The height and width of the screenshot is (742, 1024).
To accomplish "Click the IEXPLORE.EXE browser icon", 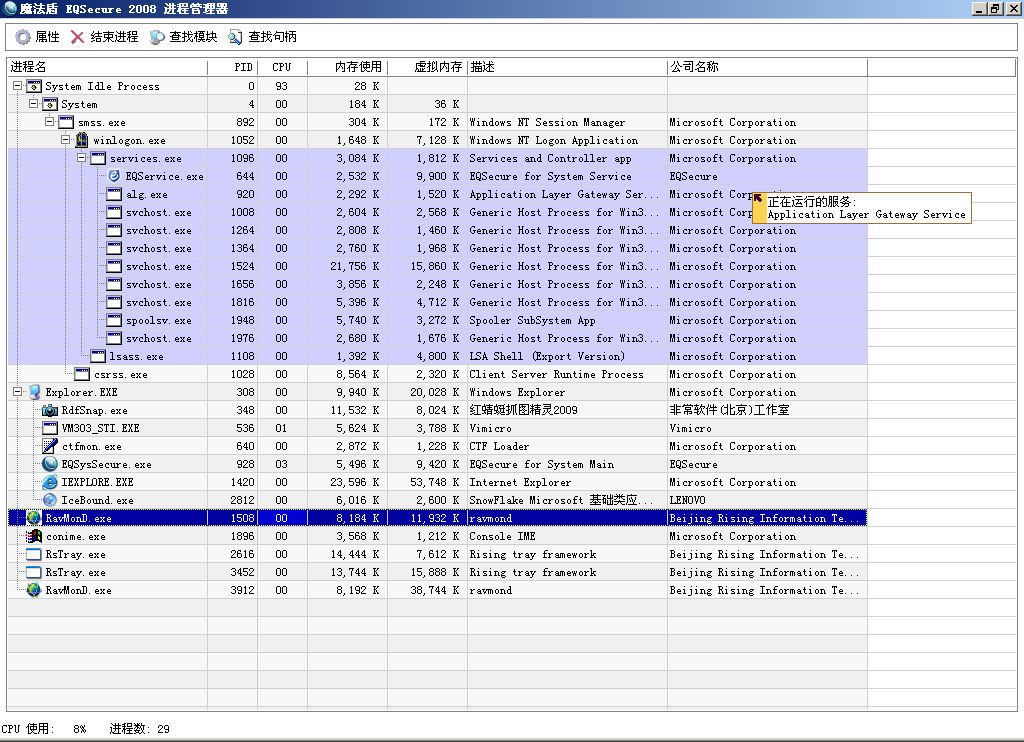I will (x=50, y=482).
